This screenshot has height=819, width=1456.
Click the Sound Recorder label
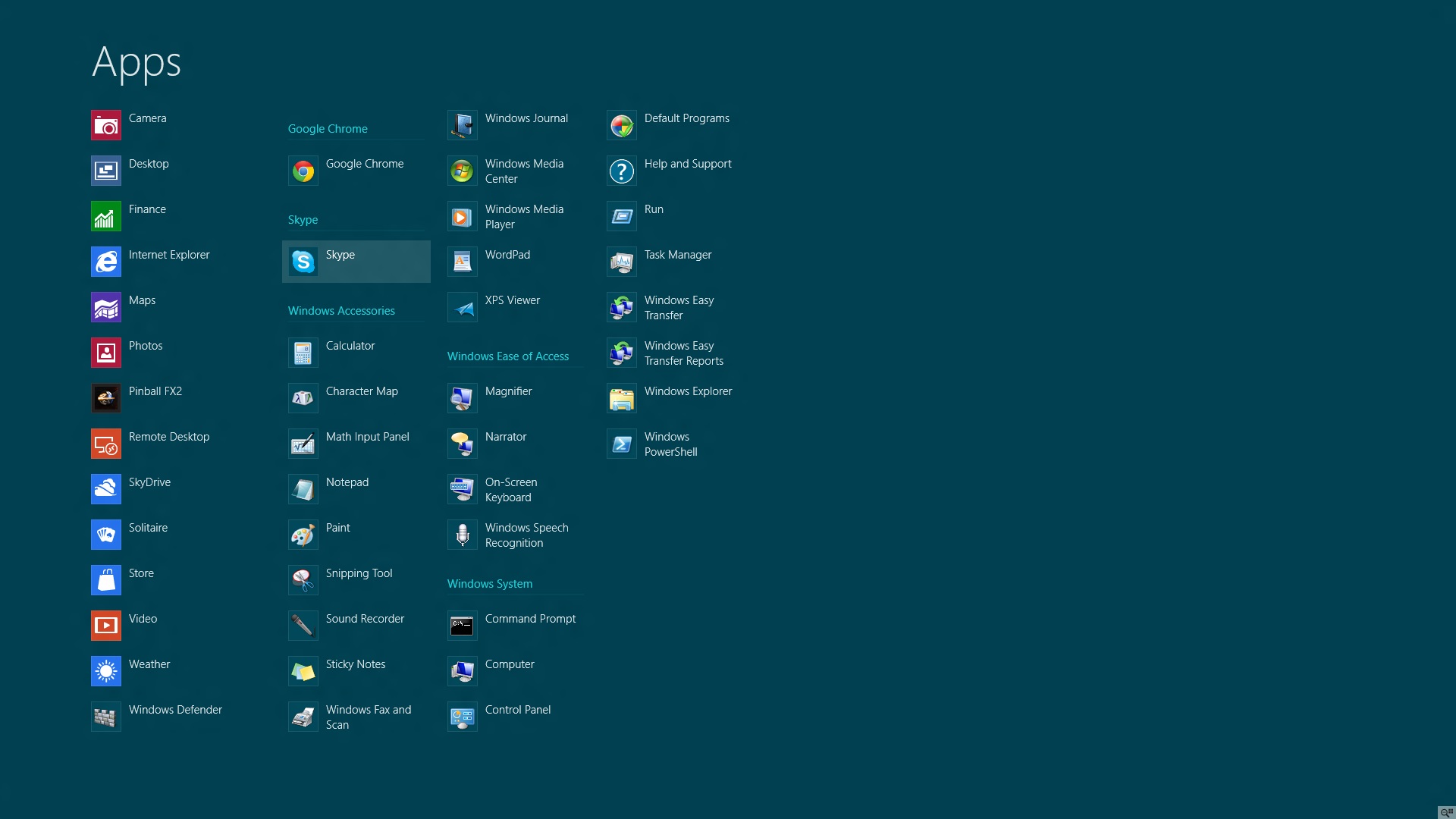365,619
